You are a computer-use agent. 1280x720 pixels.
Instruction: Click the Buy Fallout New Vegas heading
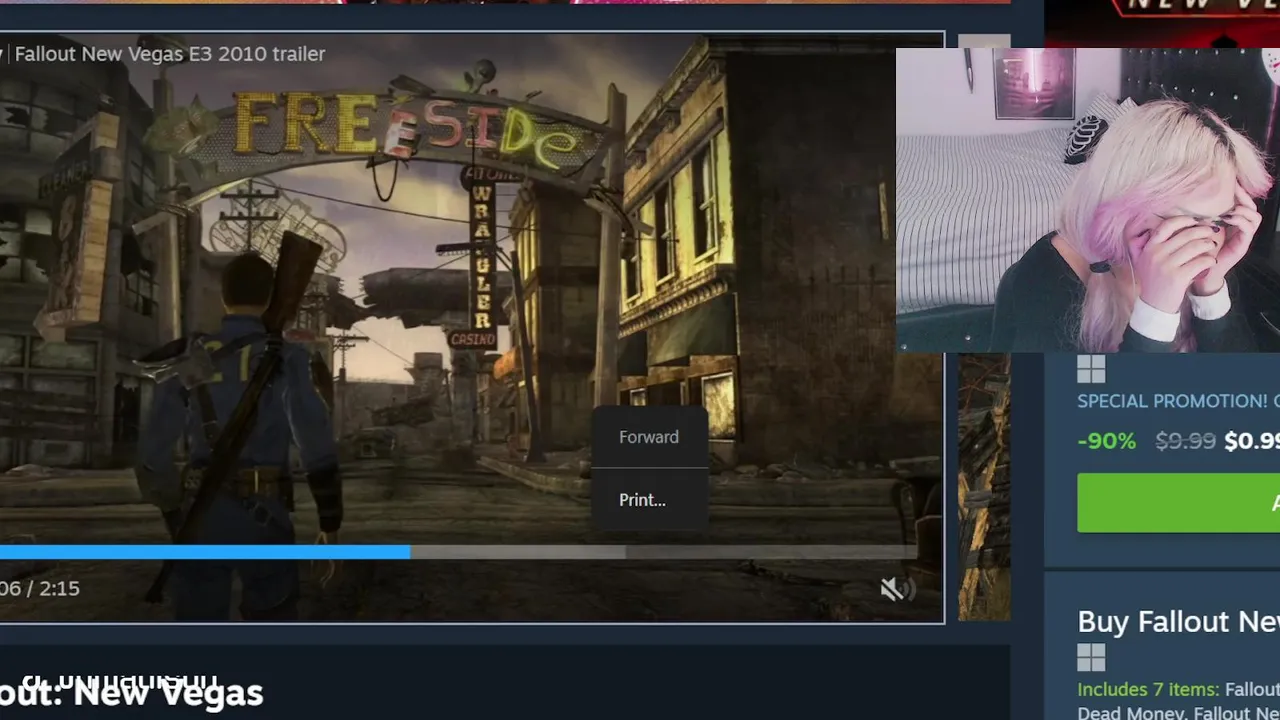tap(1178, 621)
